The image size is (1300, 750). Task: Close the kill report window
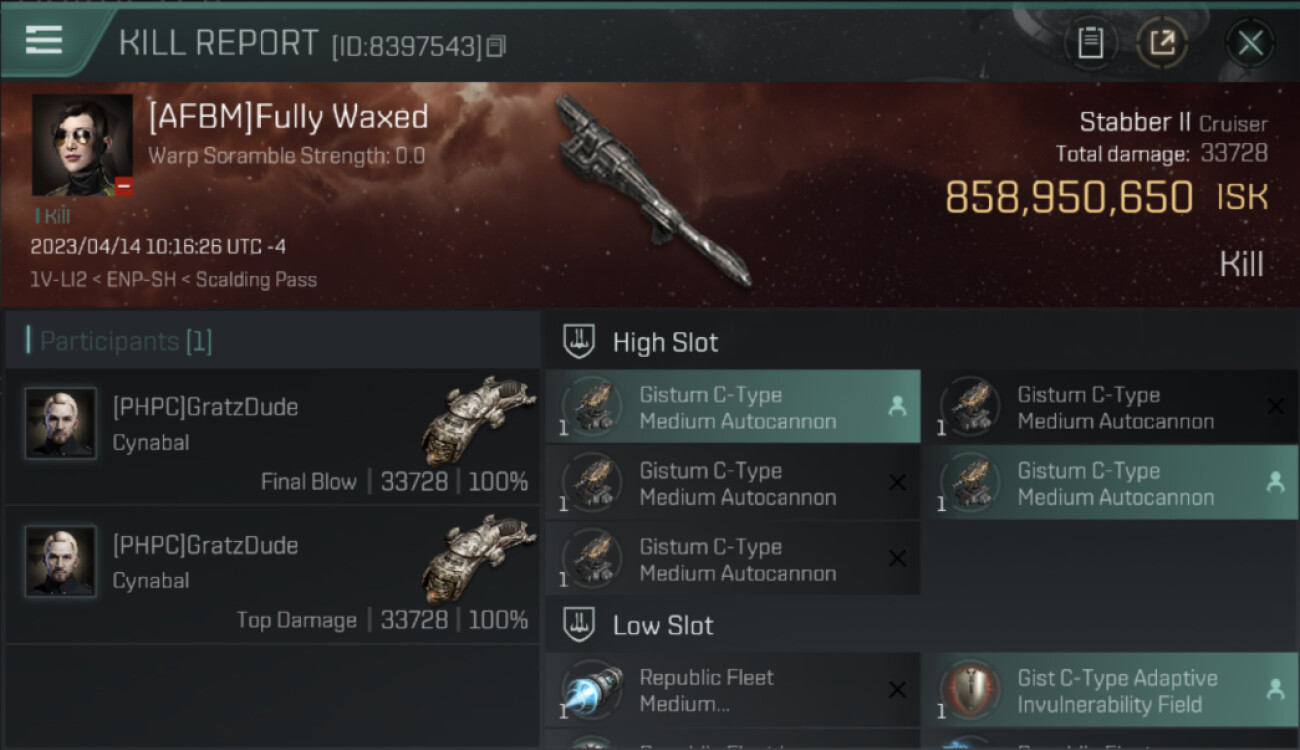coord(1250,43)
